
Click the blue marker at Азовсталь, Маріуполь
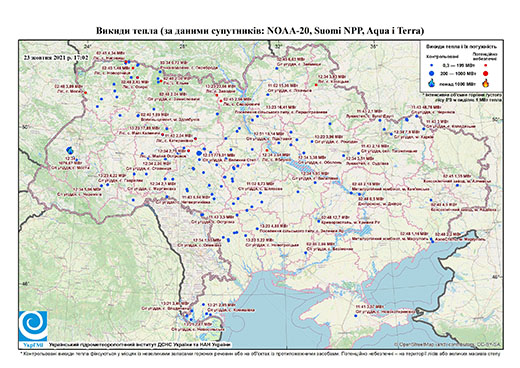(433, 241)
